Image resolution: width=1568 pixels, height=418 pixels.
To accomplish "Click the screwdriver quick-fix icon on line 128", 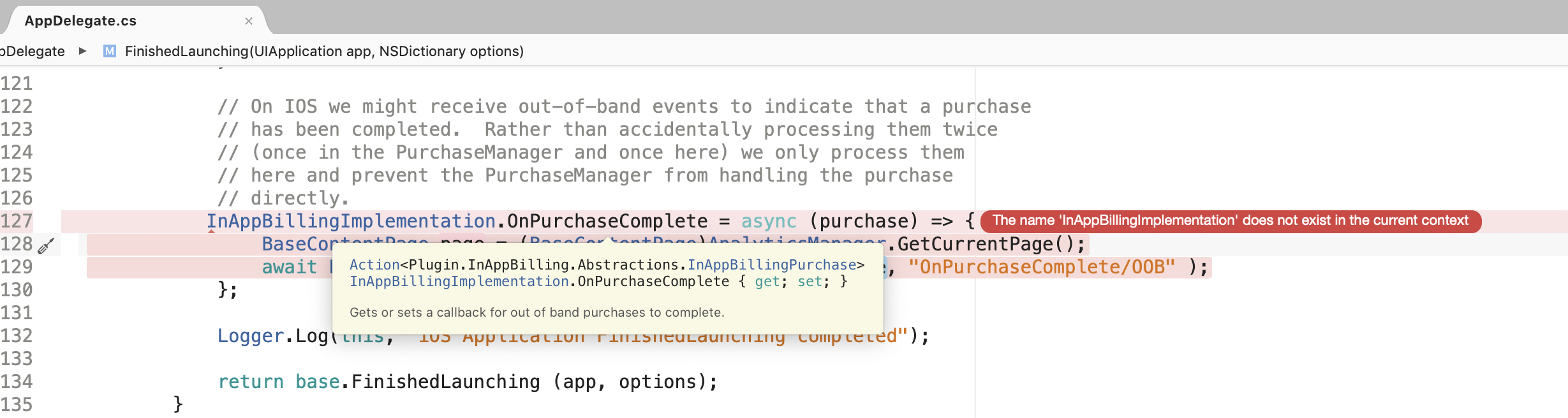I will tap(45, 246).
